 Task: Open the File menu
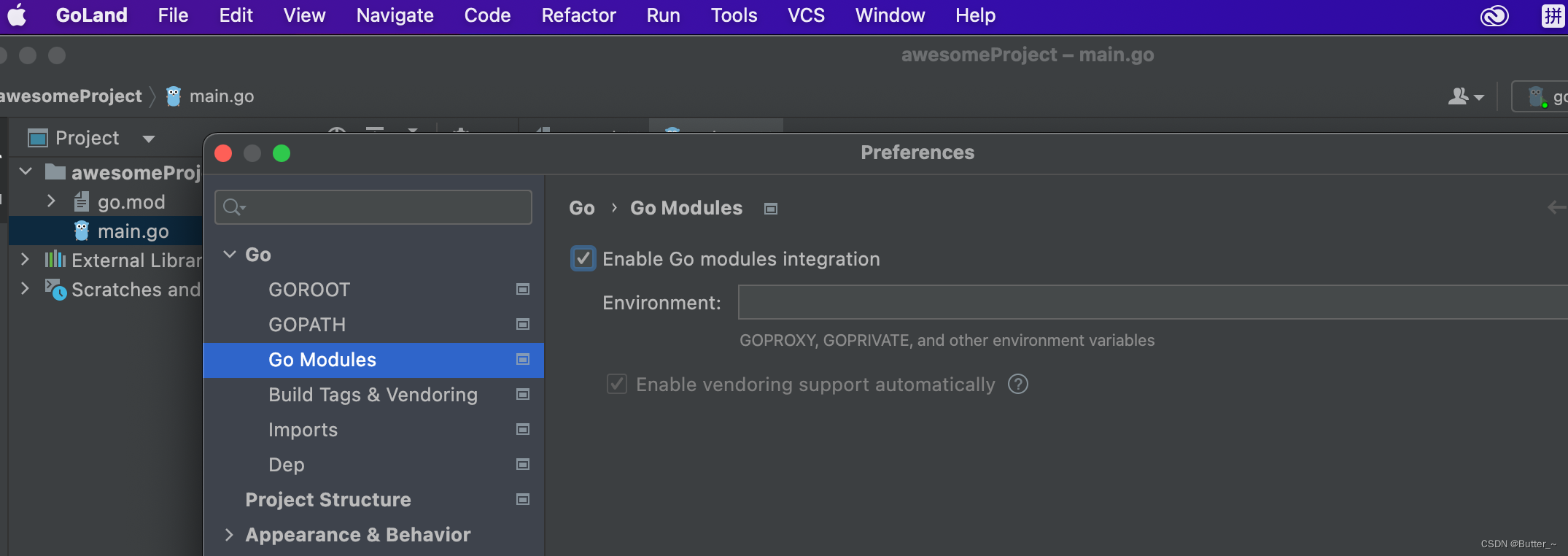coord(173,15)
